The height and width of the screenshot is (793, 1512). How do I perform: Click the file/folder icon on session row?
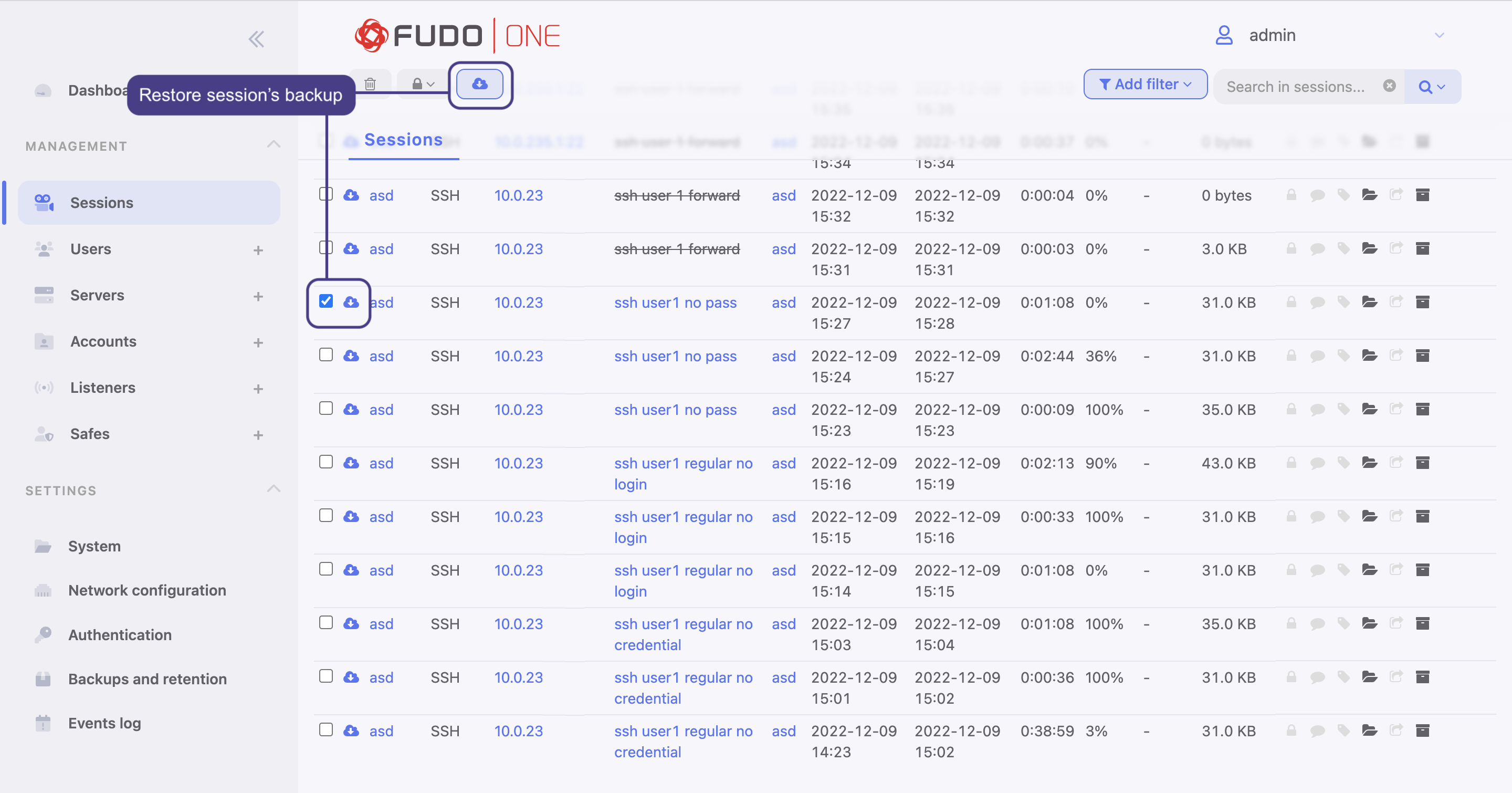pos(1369,302)
